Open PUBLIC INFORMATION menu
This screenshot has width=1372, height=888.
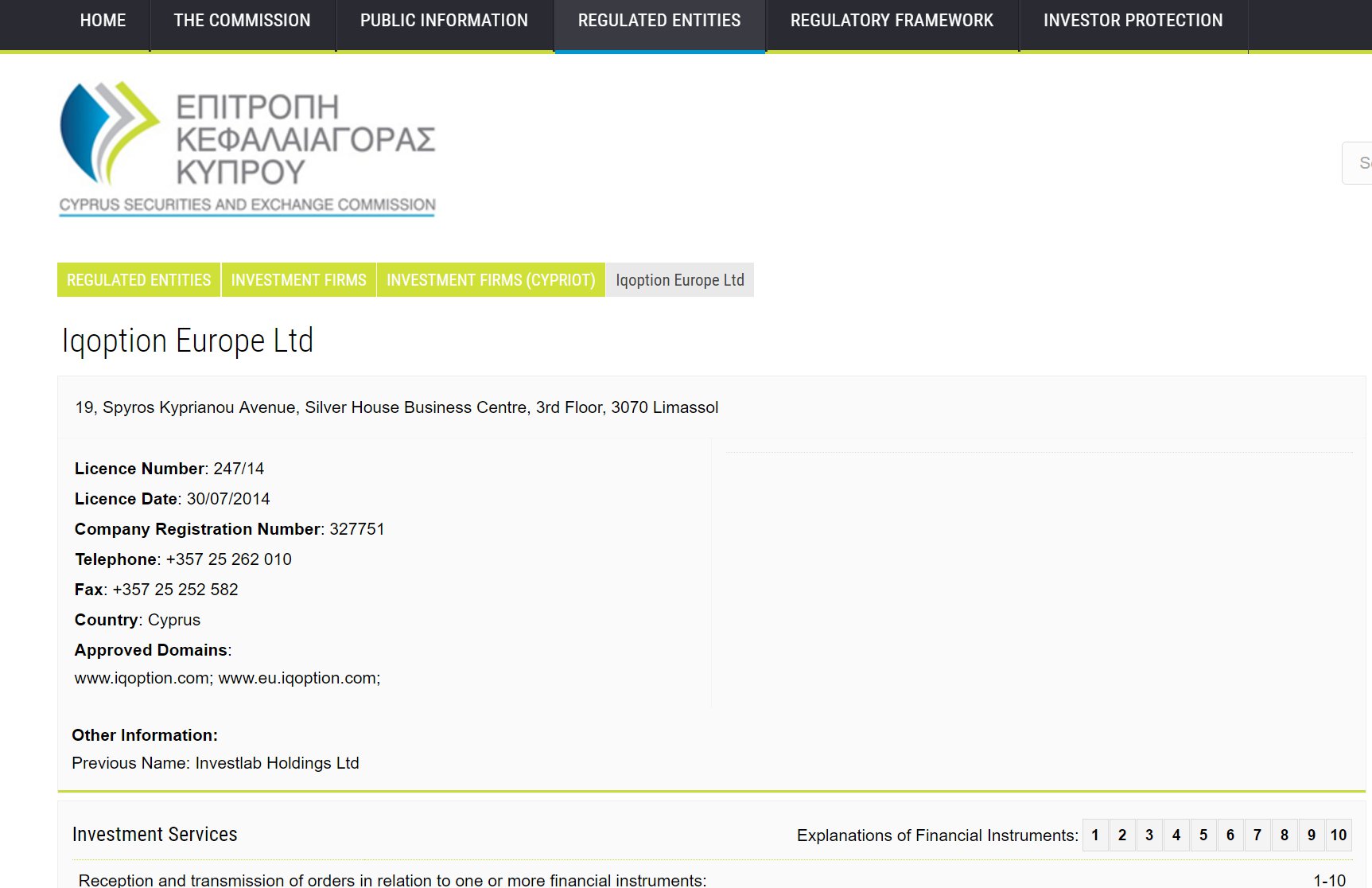click(444, 21)
